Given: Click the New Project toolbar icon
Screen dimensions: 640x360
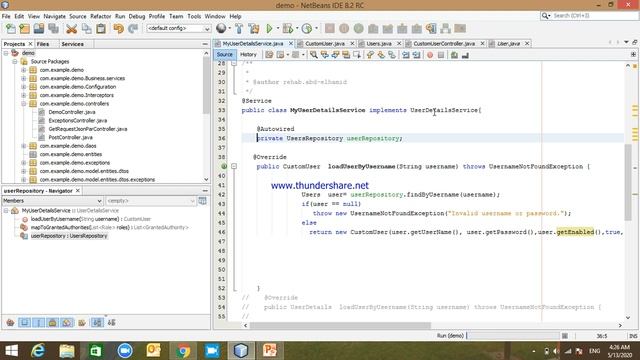Looking at the screenshot, I should [24, 28].
